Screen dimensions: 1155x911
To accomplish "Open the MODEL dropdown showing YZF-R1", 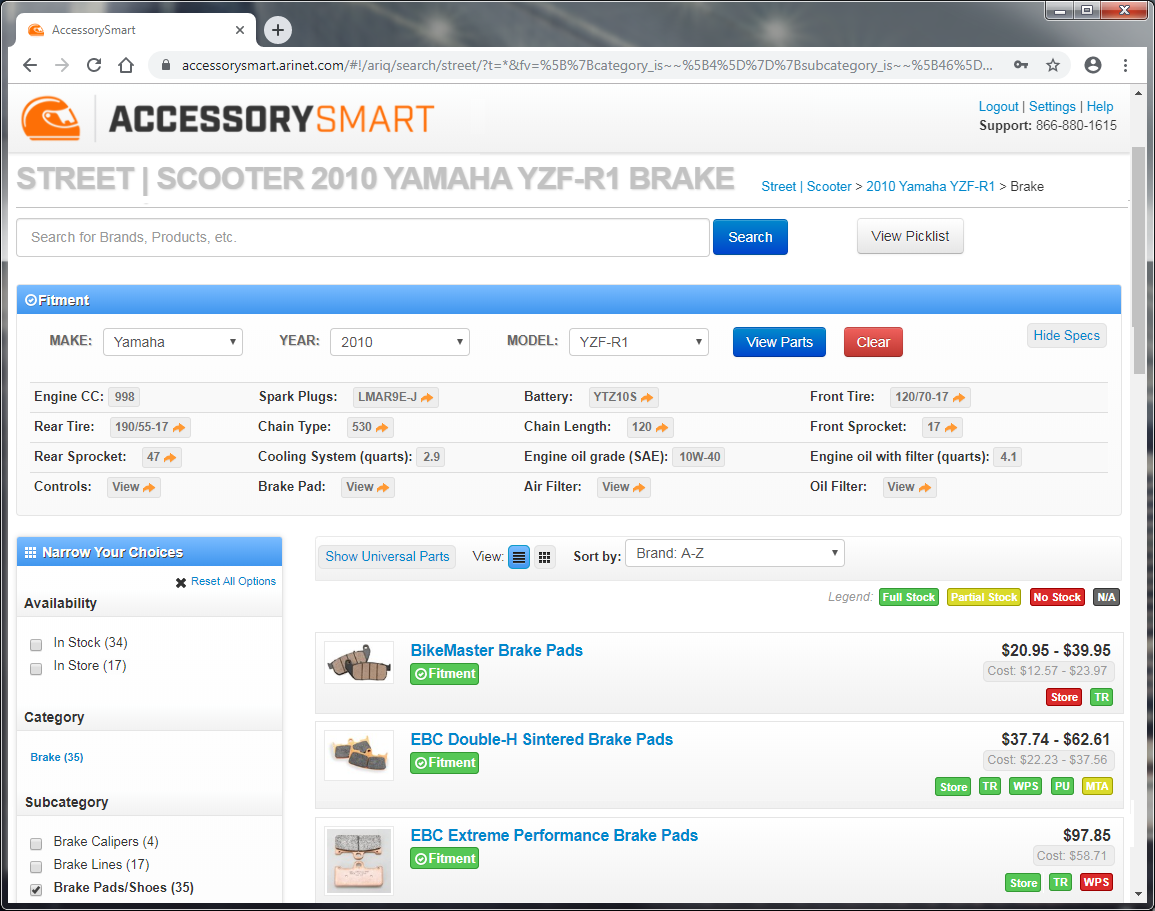I will [x=639, y=342].
